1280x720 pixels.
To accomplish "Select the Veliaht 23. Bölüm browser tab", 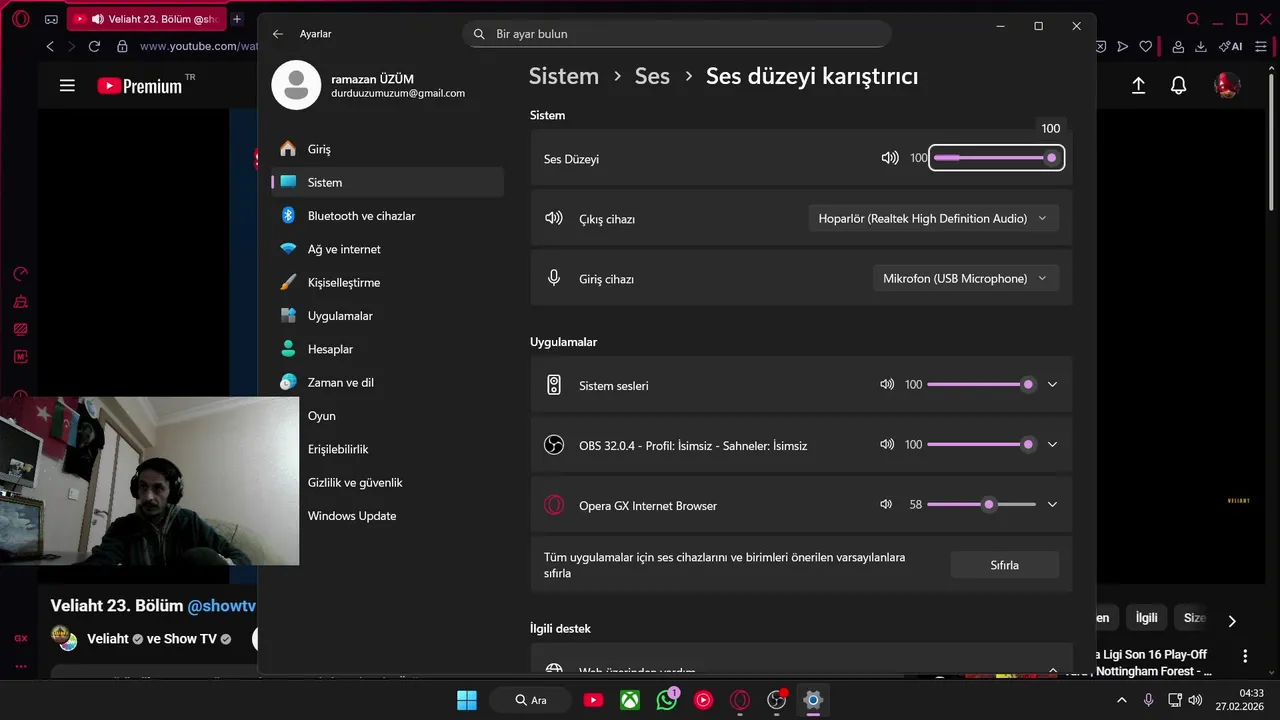I will [148, 19].
